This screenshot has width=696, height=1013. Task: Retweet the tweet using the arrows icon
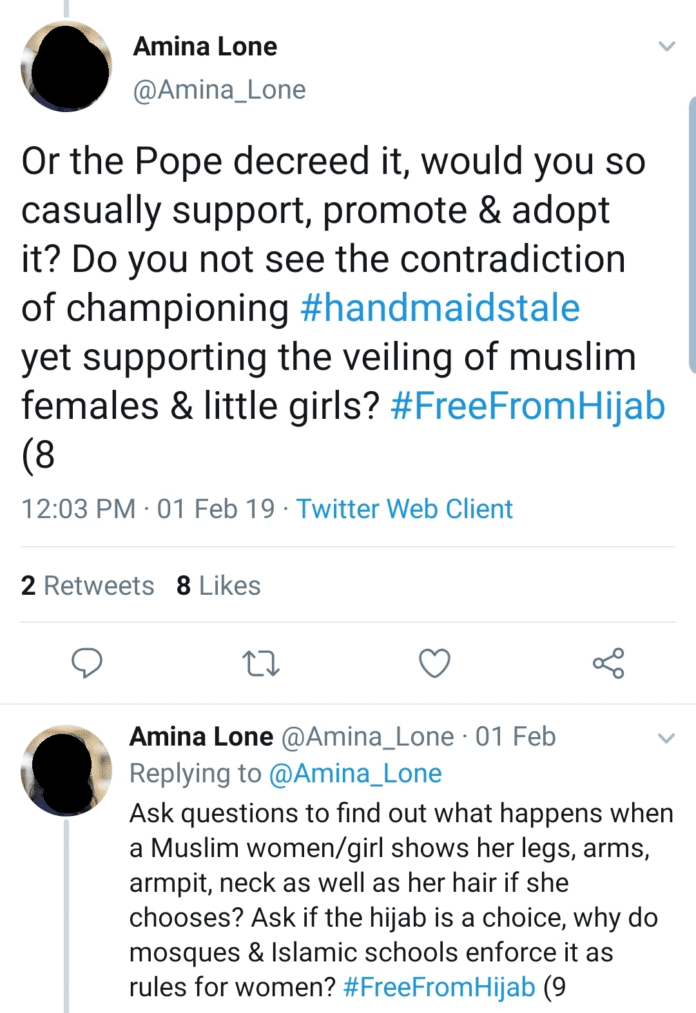260,663
